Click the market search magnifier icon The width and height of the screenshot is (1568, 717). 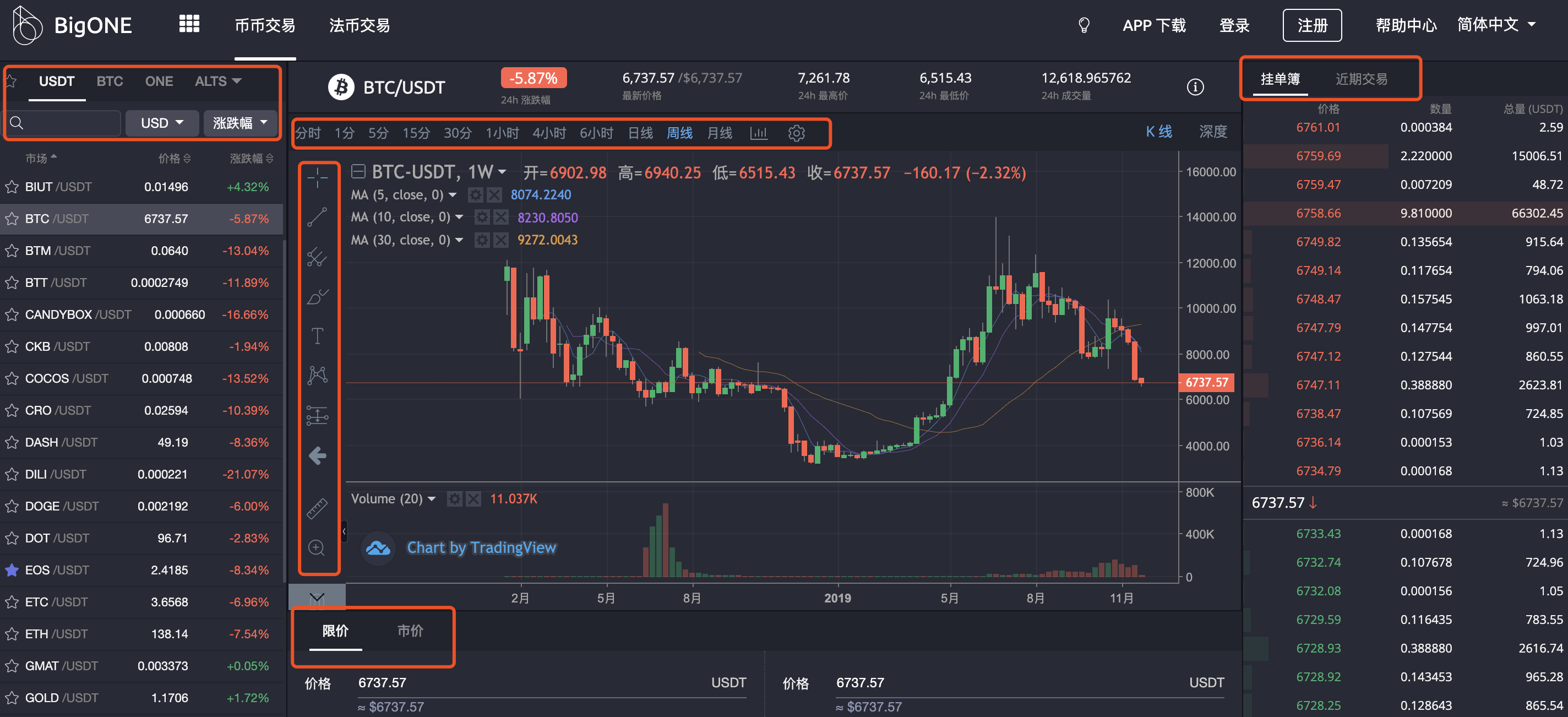click(17, 123)
